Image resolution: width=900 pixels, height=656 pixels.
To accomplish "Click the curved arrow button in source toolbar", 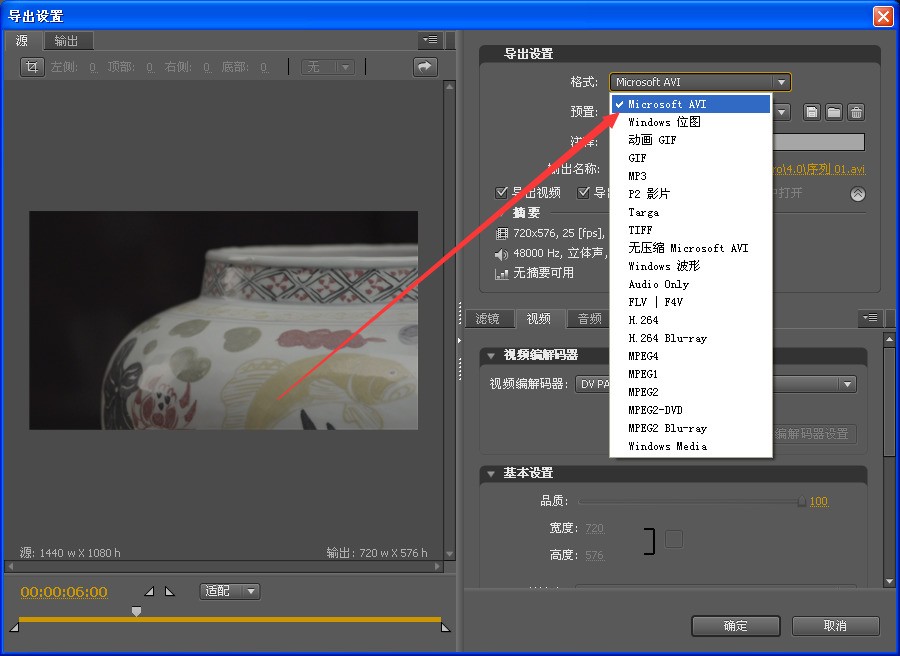I will 426,67.
